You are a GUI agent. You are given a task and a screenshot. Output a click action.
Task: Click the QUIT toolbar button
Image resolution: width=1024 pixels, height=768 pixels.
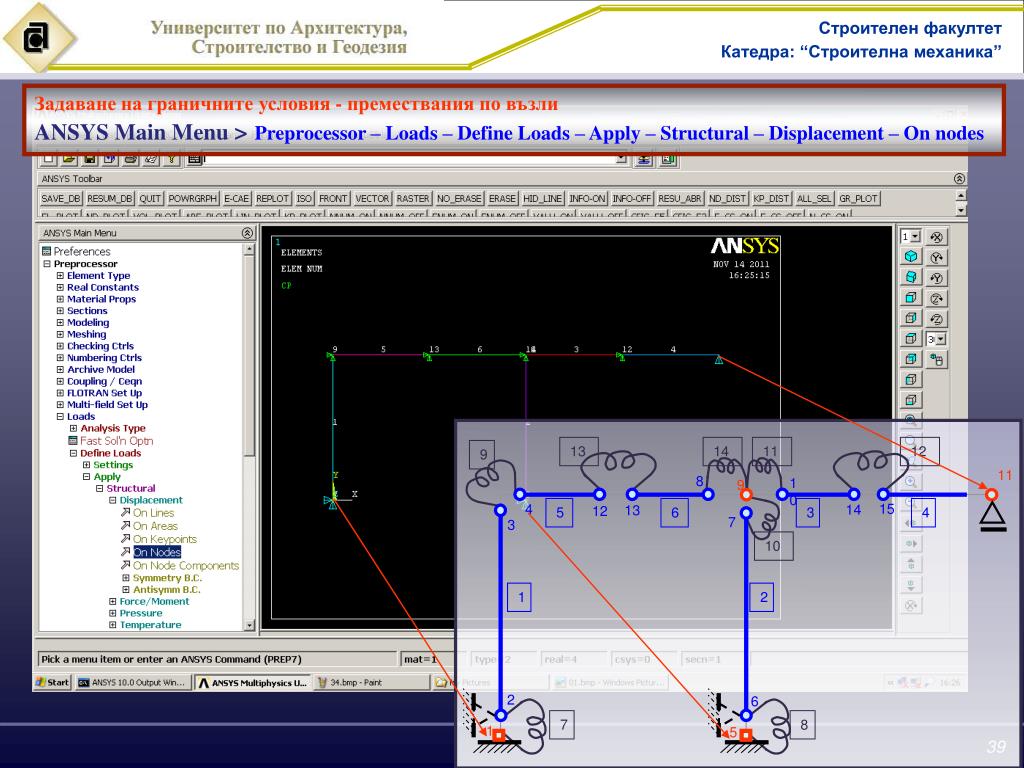(x=150, y=199)
